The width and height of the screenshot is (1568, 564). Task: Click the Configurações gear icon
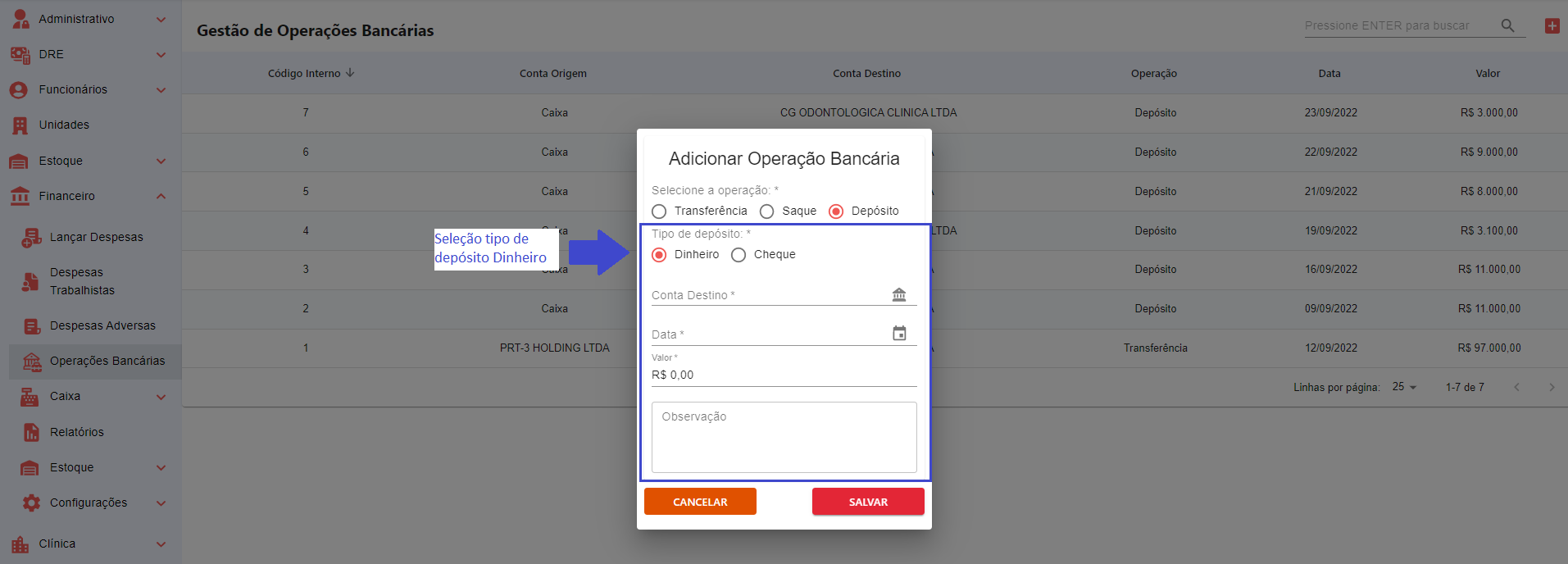[x=31, y=503]
